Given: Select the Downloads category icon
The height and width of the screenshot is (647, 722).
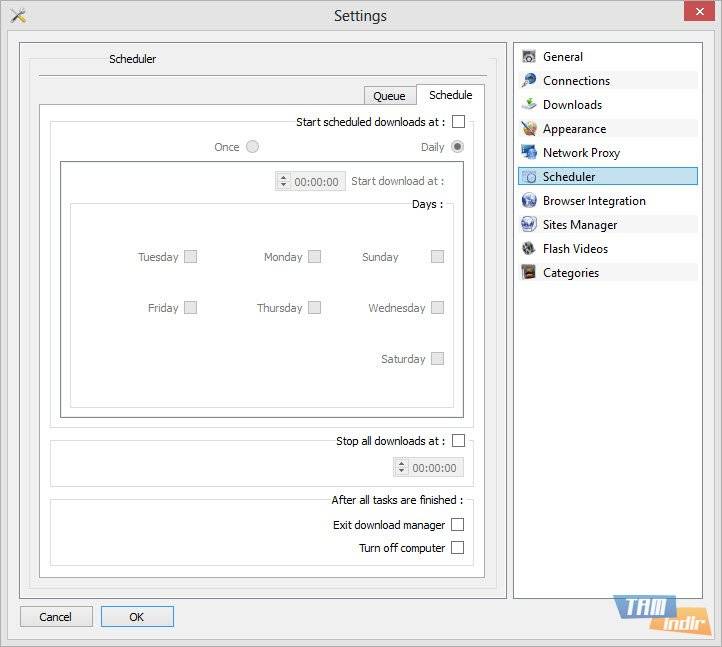Looking at the screenshot, I should tap(529, 105).
